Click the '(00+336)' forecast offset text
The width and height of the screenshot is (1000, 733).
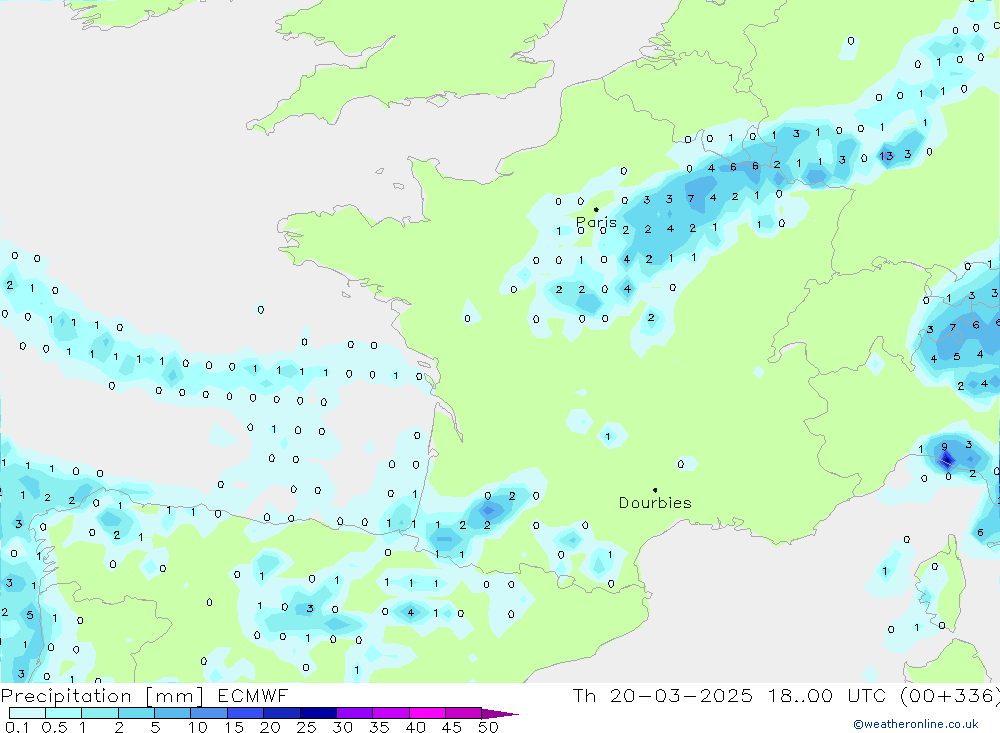point(950,695)
